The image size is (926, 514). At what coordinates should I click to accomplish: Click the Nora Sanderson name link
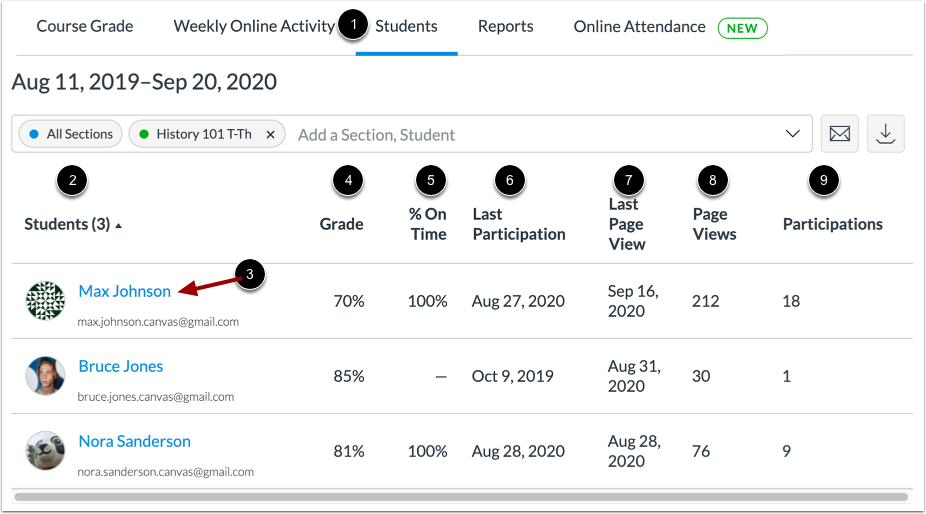click(135, 441)
